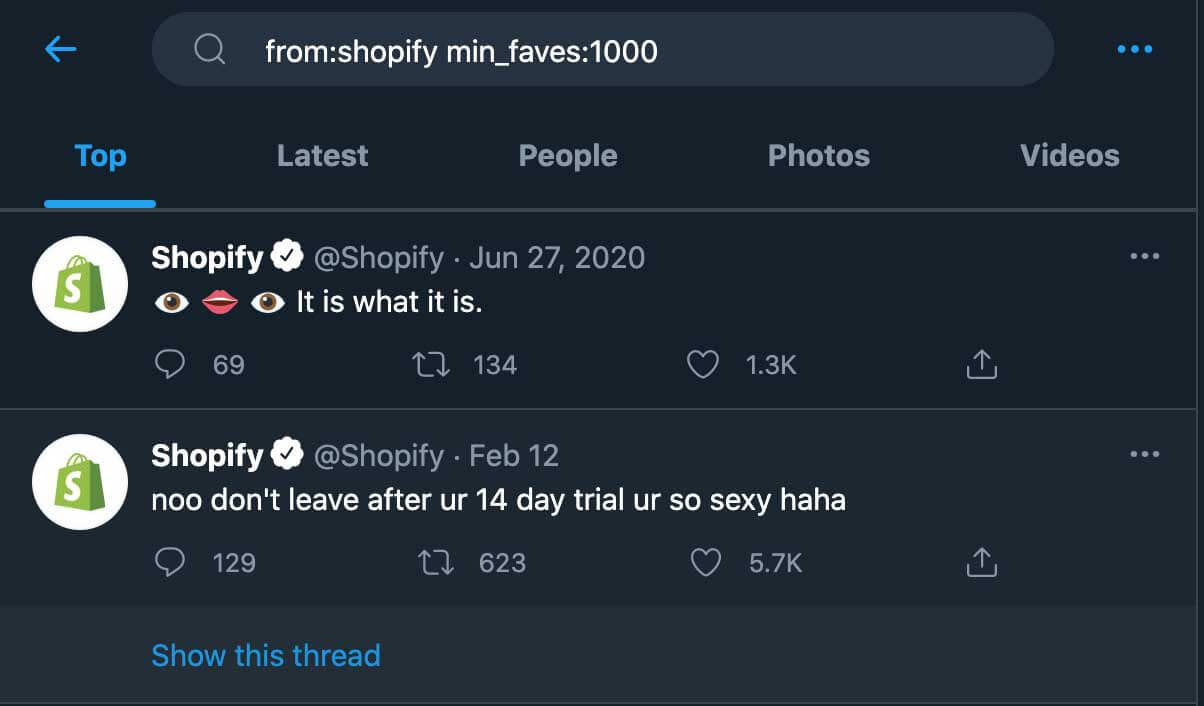Open search options three-dot menu
Viewport: 1204px width, 706px height.
click(x=1135, y=49)
